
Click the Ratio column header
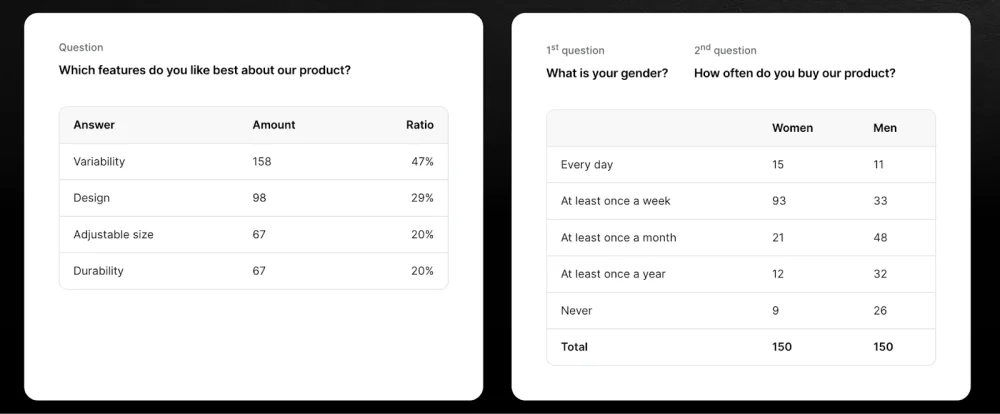(420, 125)
